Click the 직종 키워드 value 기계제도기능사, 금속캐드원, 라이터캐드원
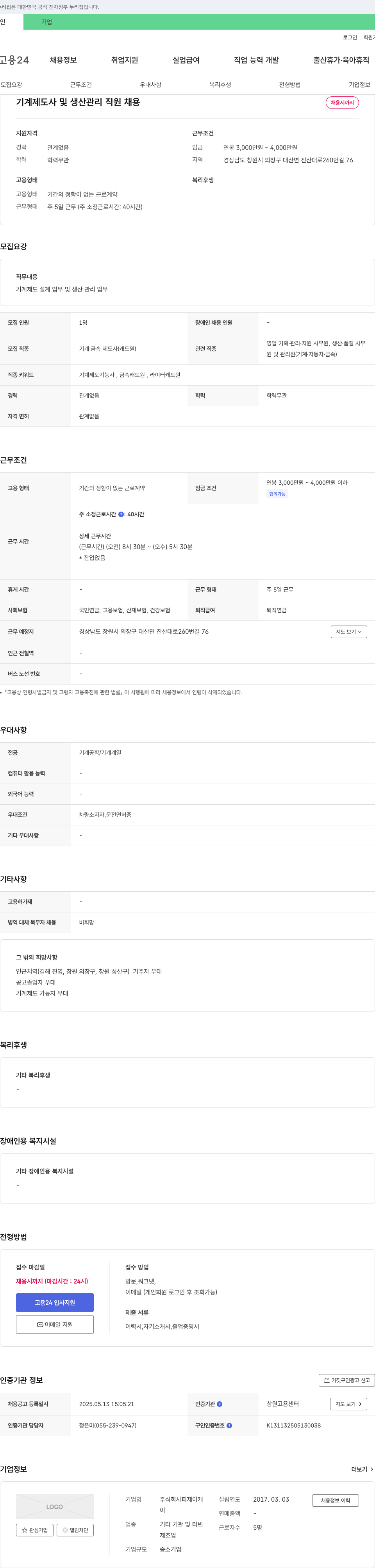The width and height of the screenshot is (375, 1568). tap(129, 375)
